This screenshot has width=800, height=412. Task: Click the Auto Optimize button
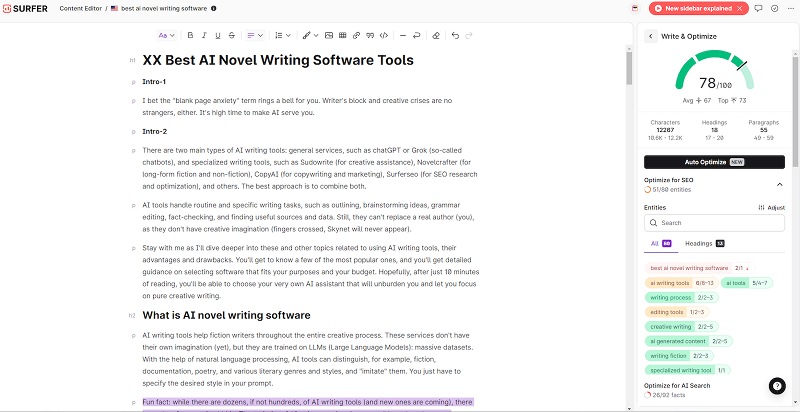click(x=714, y=162)
